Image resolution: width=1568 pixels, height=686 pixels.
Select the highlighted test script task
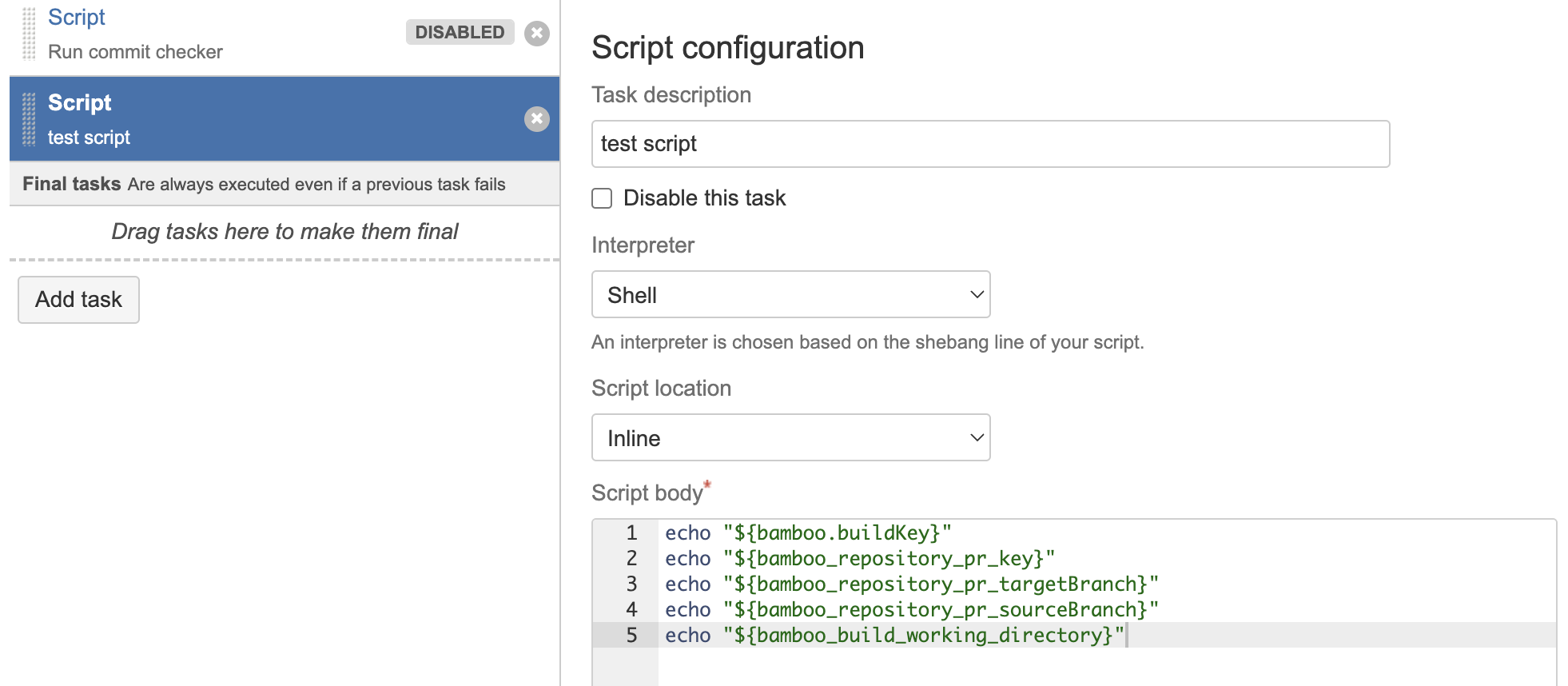[285, 119]
